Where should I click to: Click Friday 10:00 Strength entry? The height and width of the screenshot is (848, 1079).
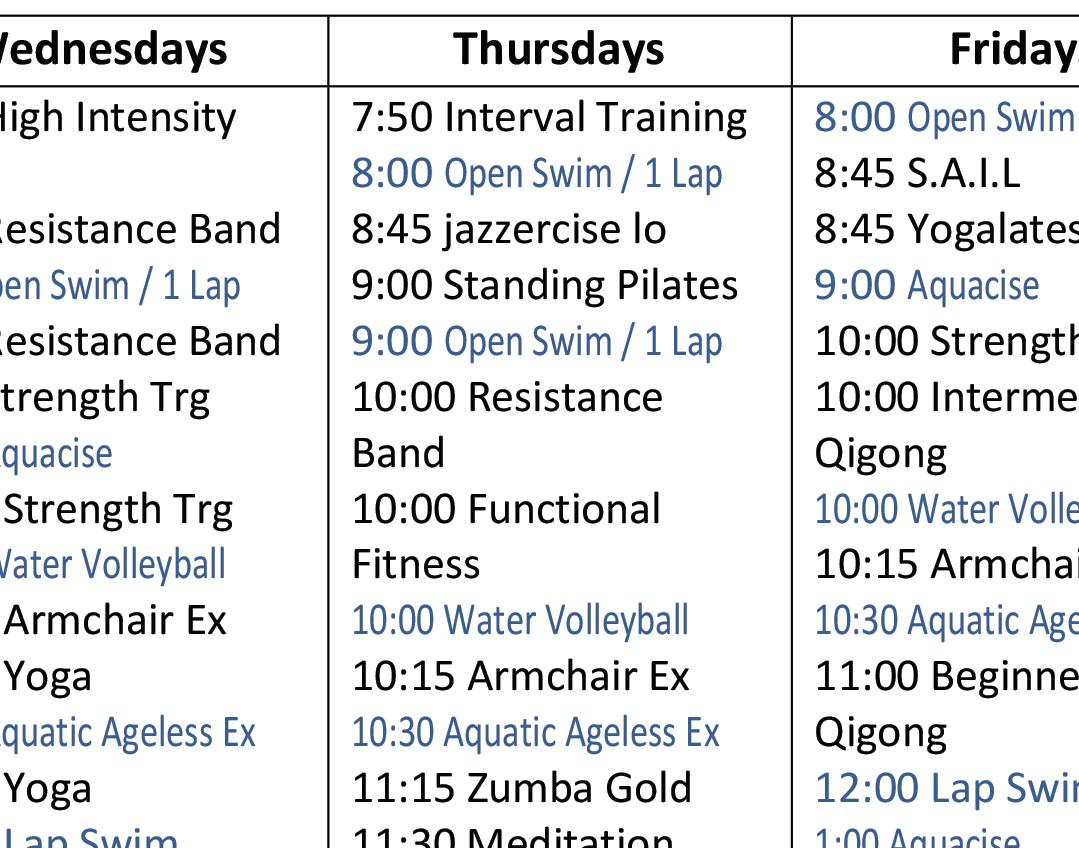(x=947, y=341)
